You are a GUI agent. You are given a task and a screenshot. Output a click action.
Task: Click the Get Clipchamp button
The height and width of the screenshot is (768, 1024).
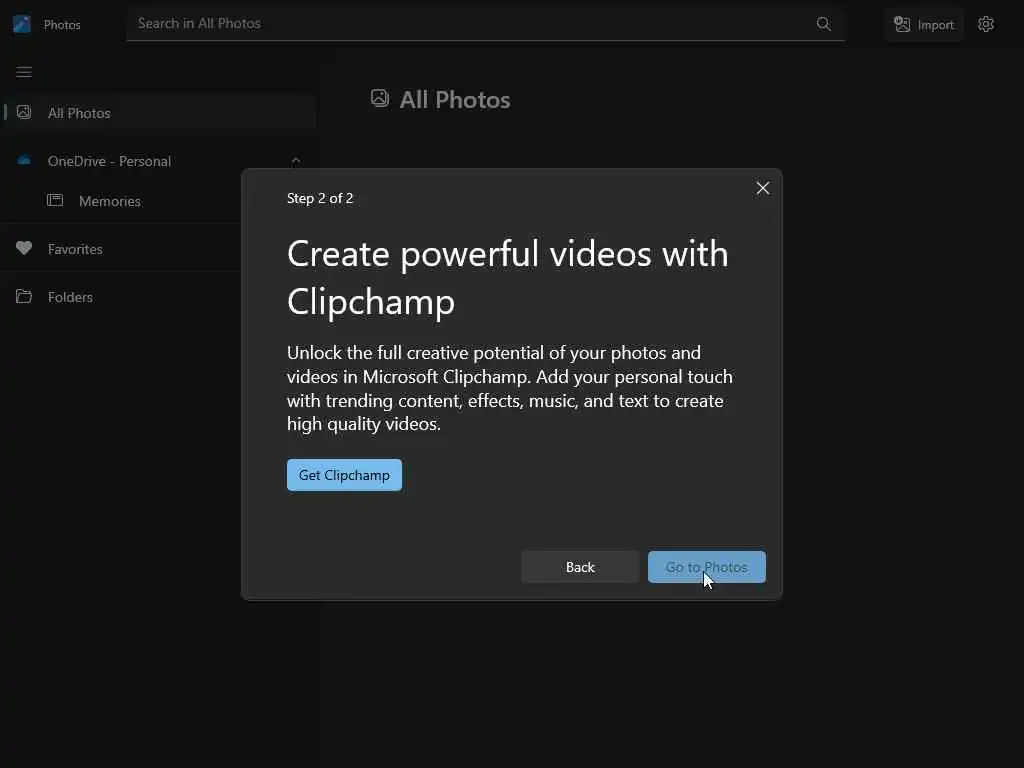click(x=344, y=475)
